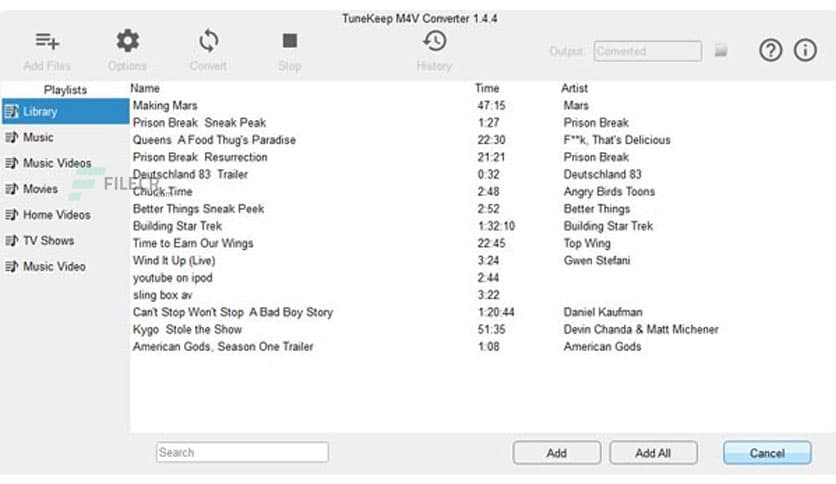Open the Music Video playlist
The width and height of the screenshot is (836, 484).
(65, 267)
